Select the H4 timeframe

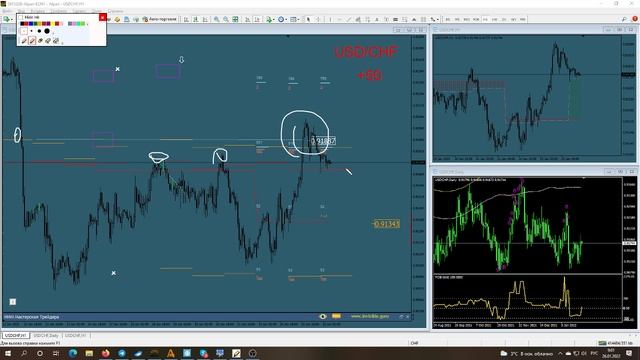coord(495,19)
